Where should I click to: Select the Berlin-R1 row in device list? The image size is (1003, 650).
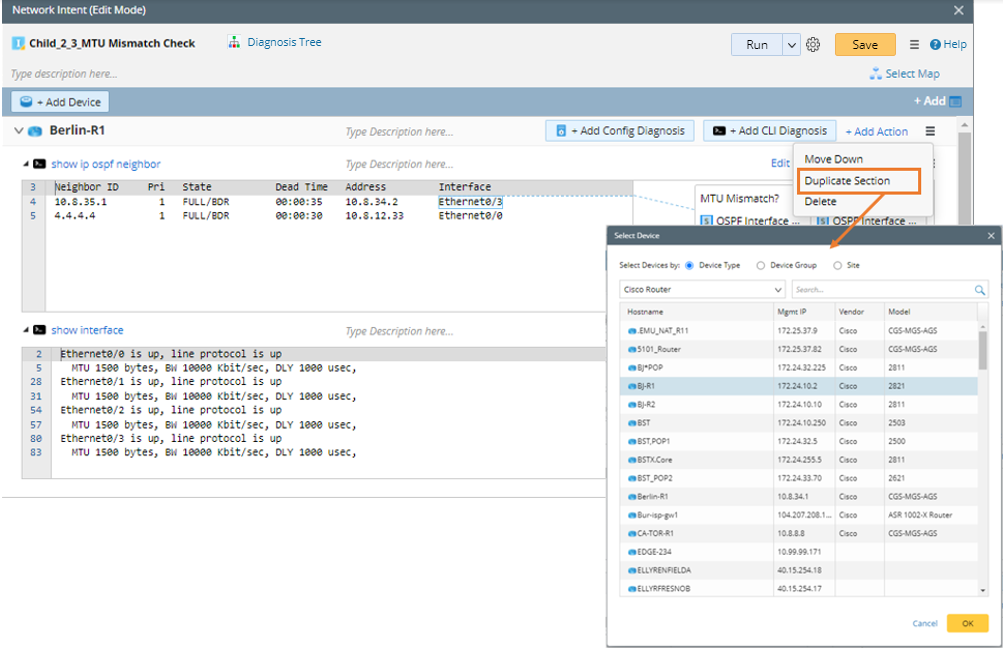(798, 496)
